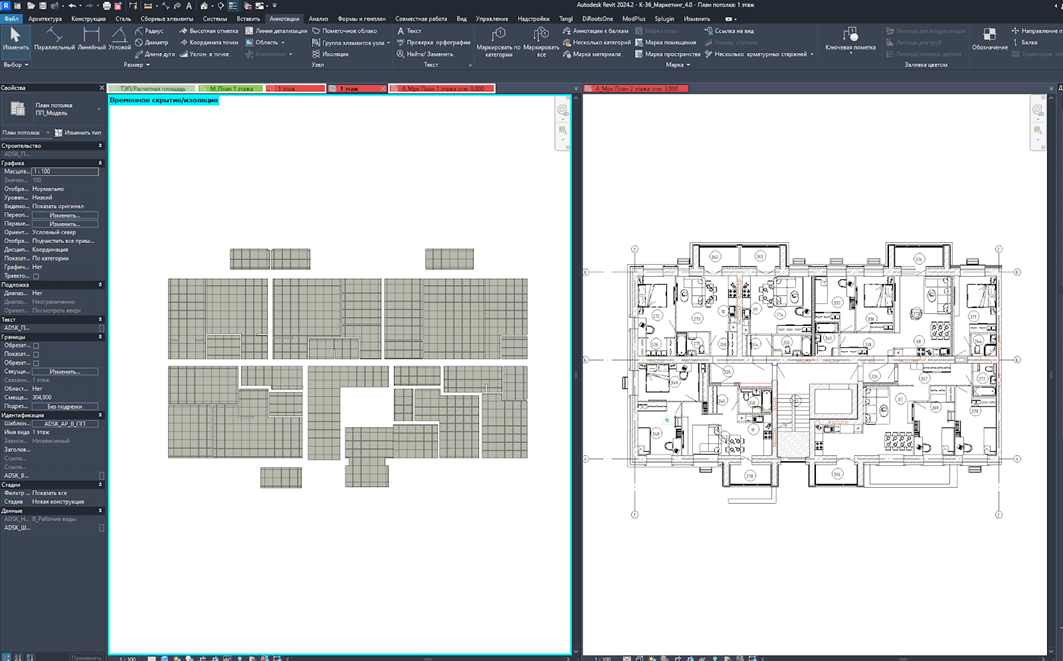Click the Print icon in quick access toolbar

[106, 5]
